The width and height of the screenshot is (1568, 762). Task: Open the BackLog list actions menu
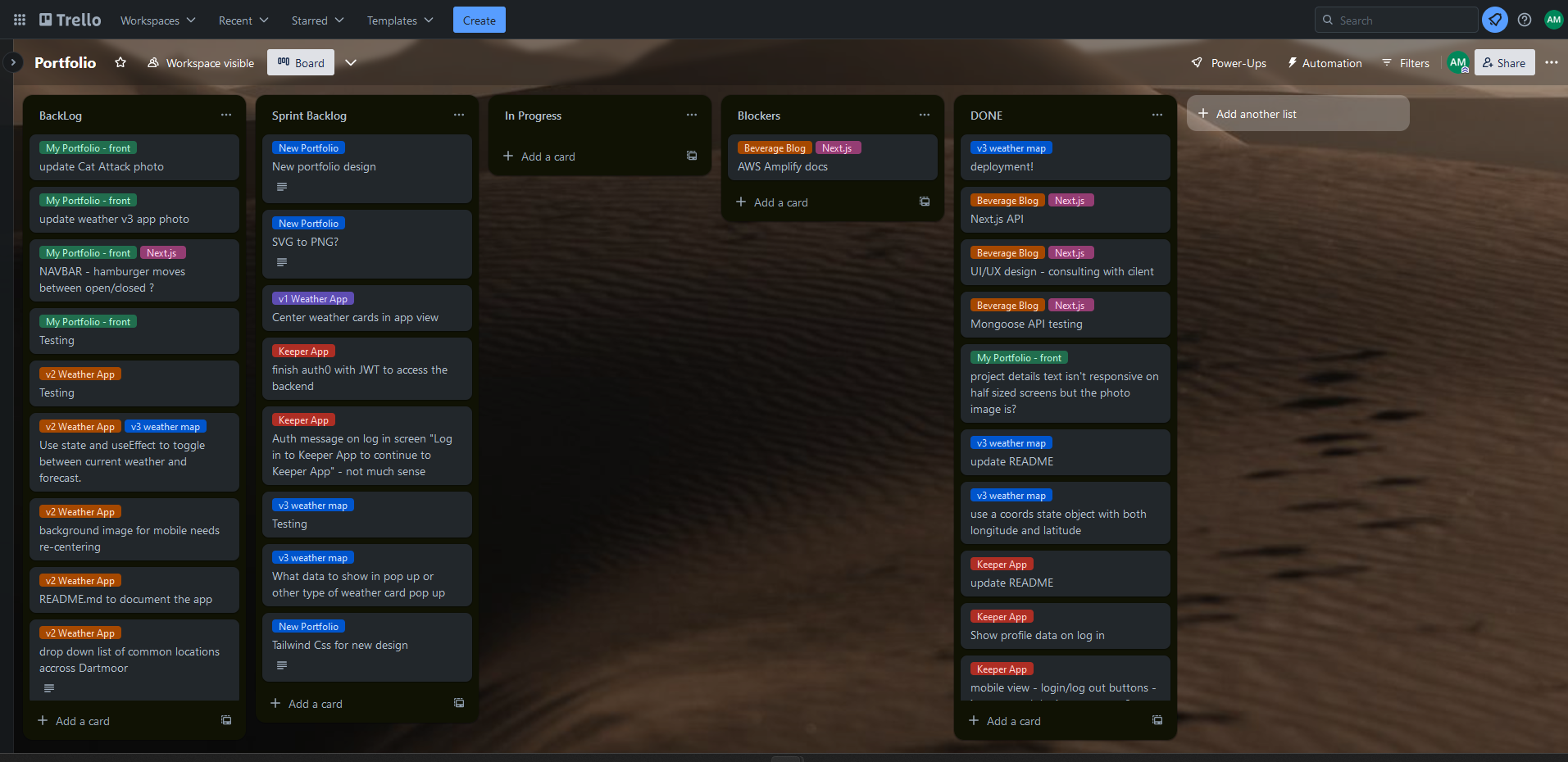coord(226,115)
